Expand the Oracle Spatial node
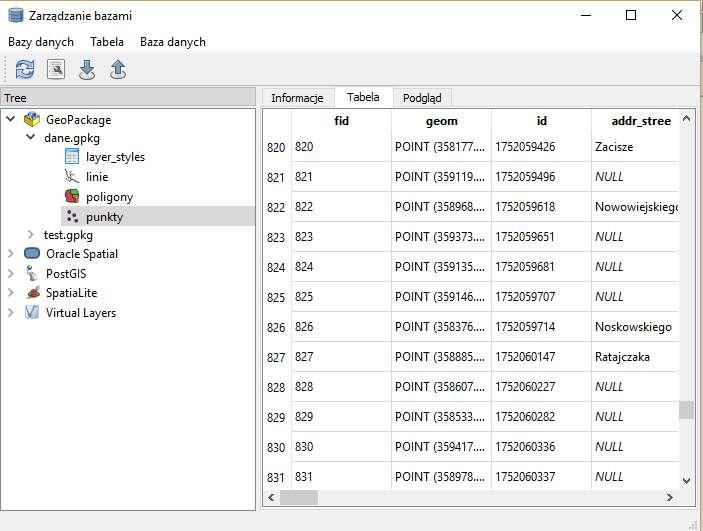 pyautogui.click(x=11, y=253)
